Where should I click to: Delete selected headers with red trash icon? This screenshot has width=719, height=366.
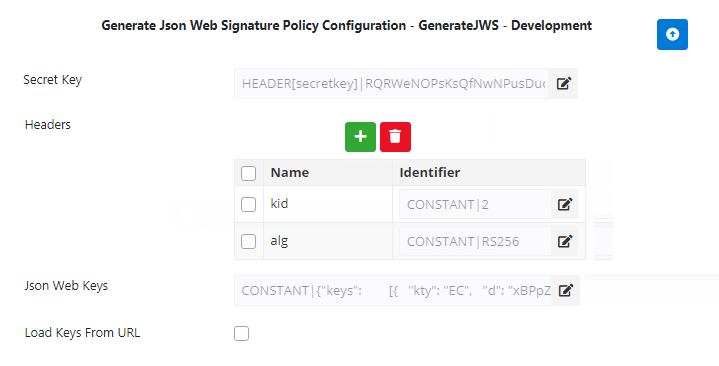(x=395, y=137)
